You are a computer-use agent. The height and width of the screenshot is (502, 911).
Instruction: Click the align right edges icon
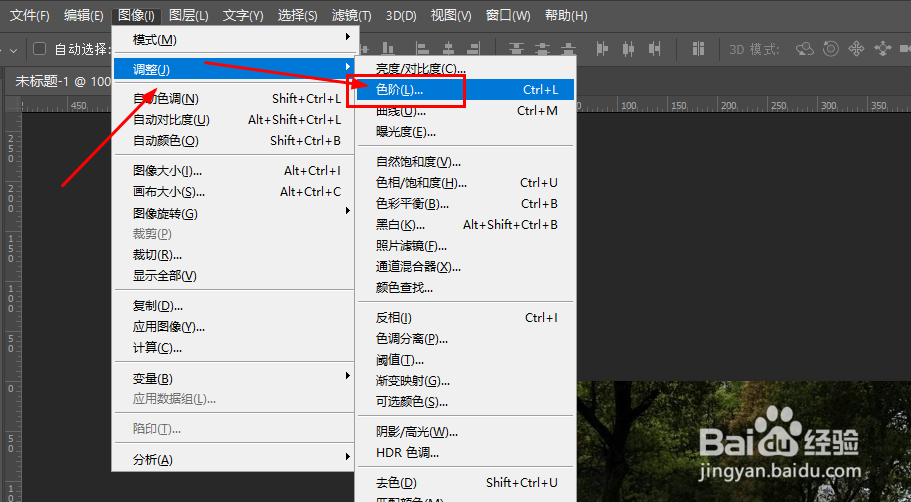[x=474, y=49]
